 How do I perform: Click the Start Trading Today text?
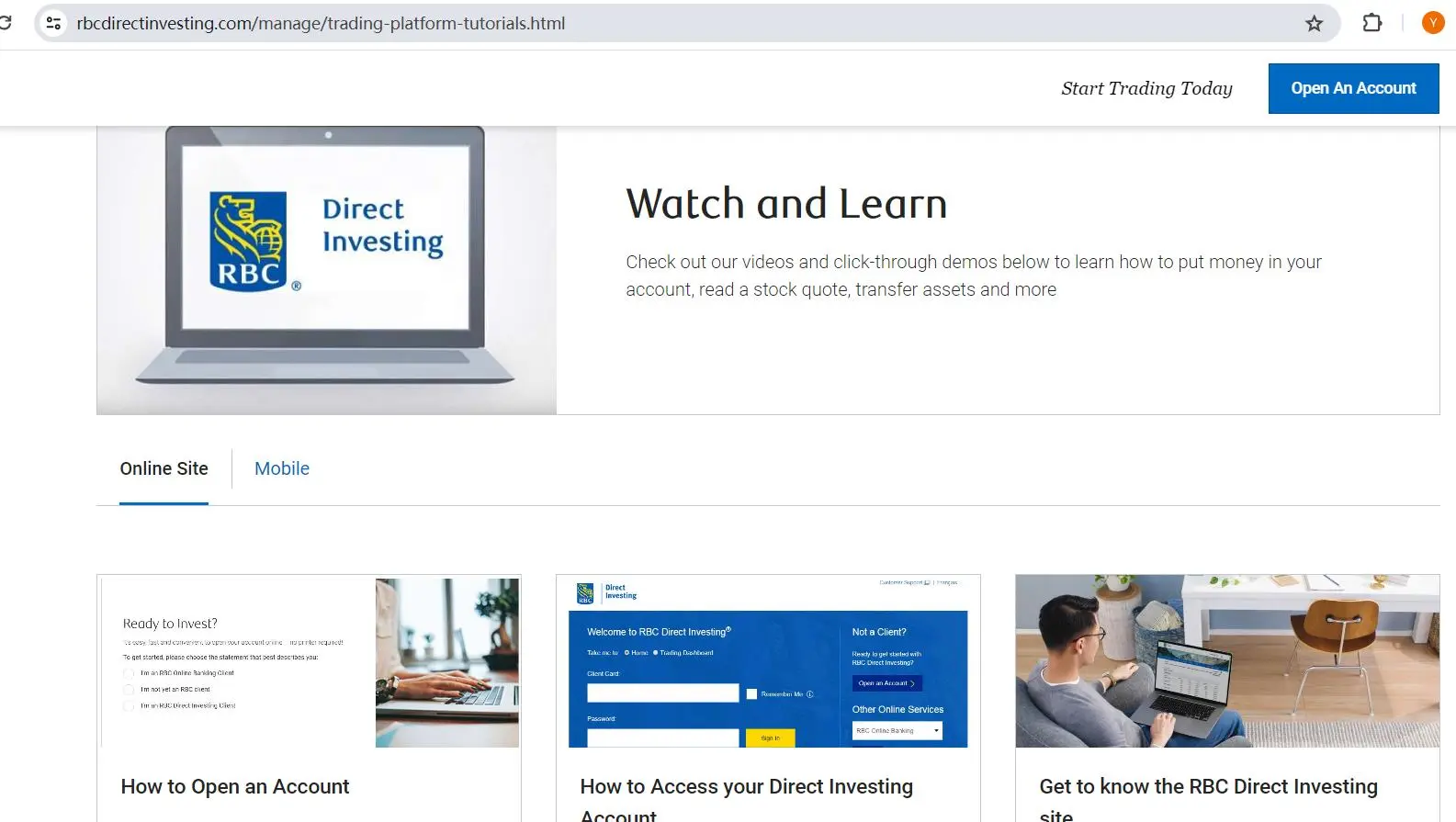[x=1146, y=88]
